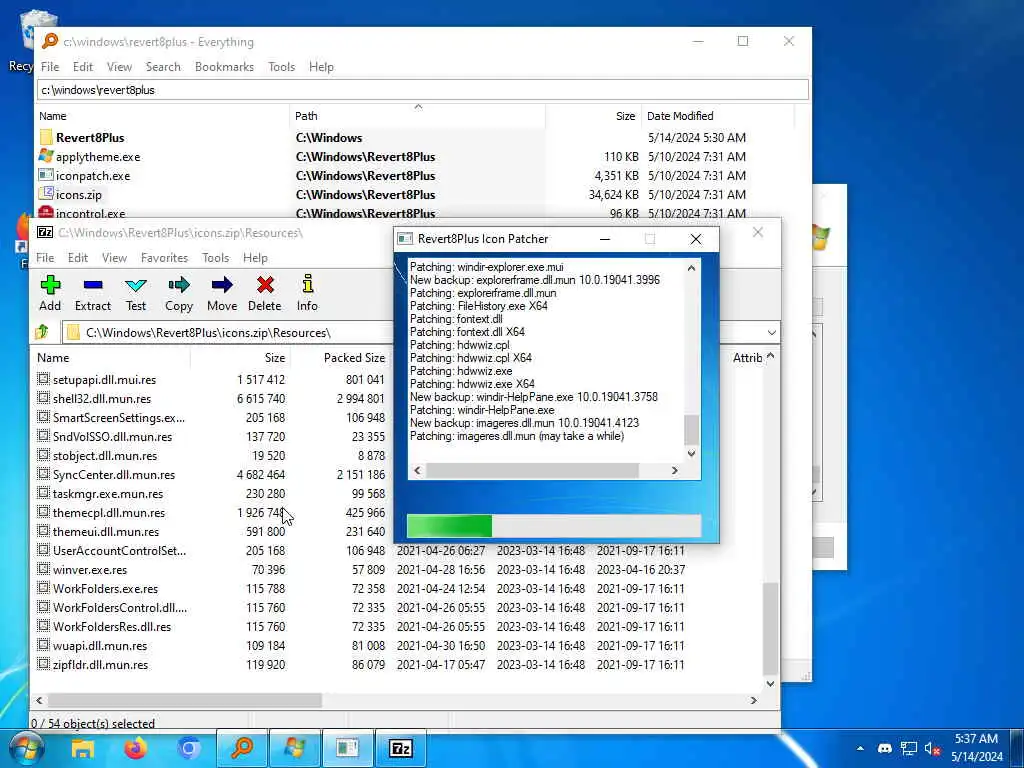Click the Discord tray icon

885,748
